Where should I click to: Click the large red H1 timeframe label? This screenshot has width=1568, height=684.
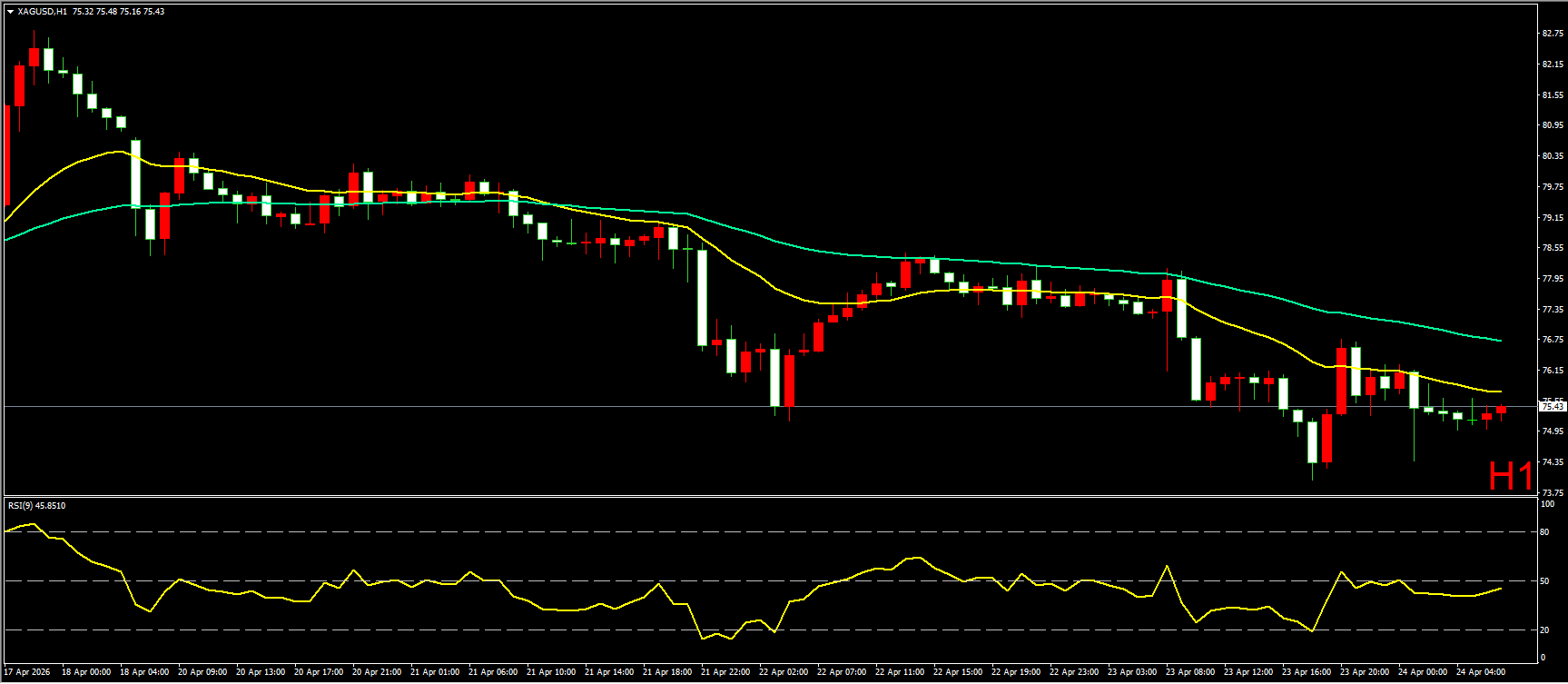(x=1511, y=476)
